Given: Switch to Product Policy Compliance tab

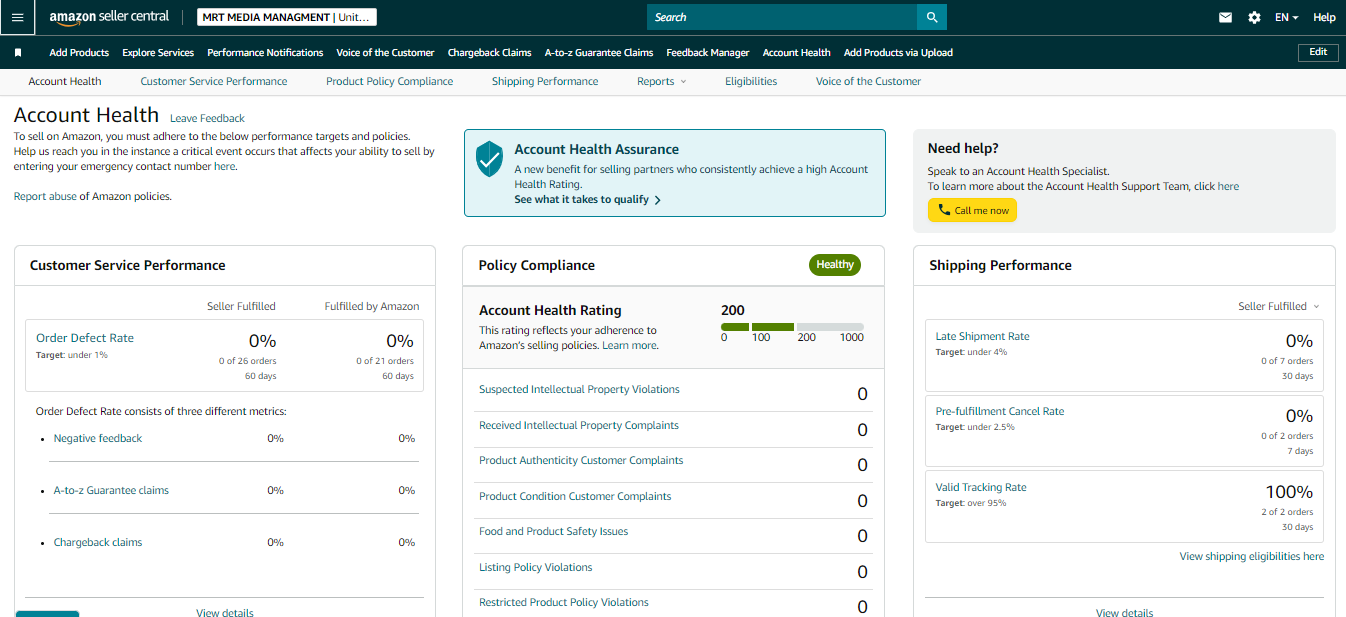Looking at the screenshot, I should [x=390, y=81].
